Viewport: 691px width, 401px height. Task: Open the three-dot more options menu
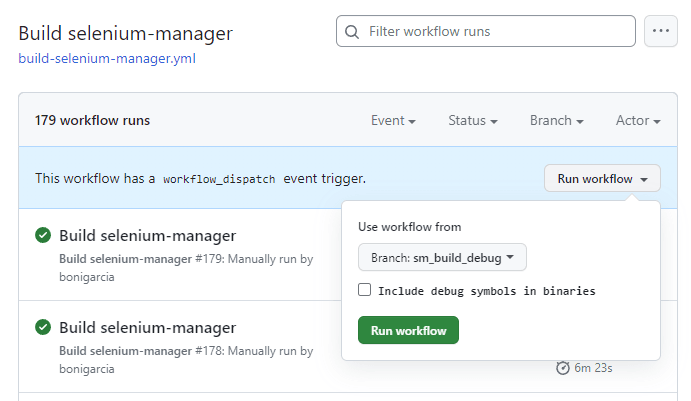click(x=660, y=31)
